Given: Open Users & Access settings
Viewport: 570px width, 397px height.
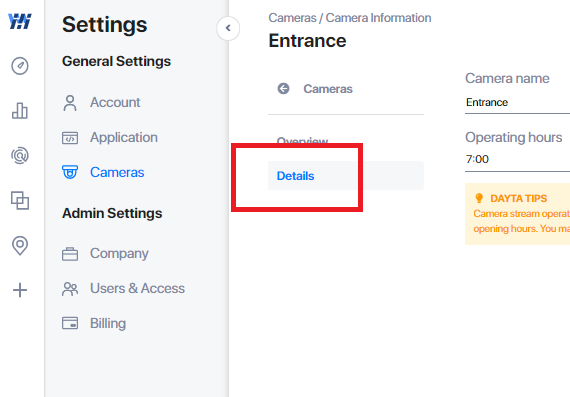Looking at the screenshot, I should [x=123, y=288].
